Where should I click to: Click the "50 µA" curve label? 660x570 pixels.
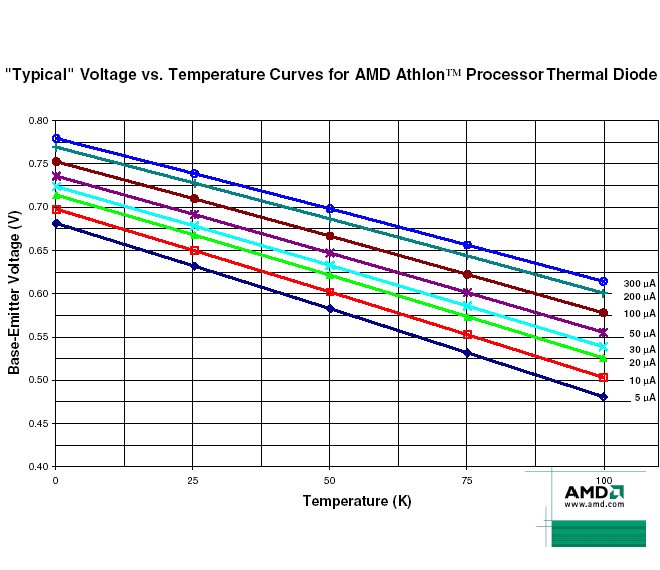pos(642,333)
